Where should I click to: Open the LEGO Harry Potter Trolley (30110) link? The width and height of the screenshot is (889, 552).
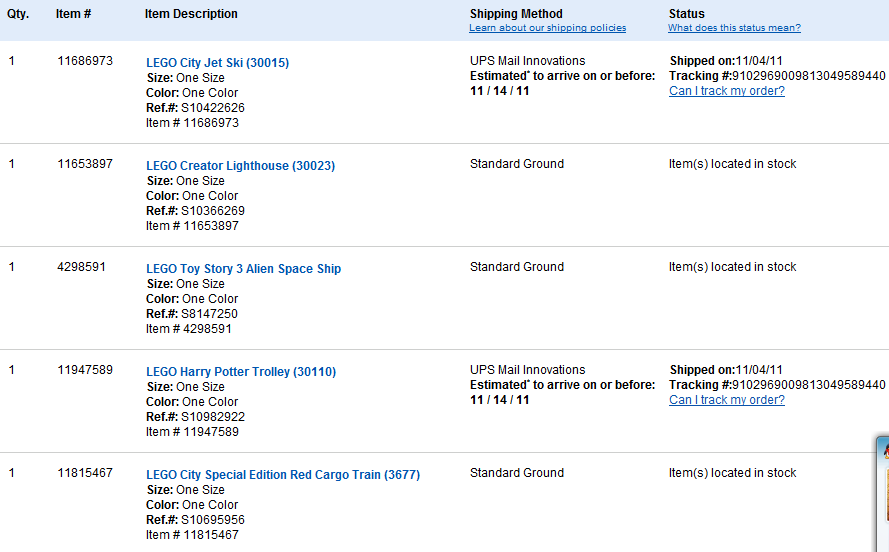[241, 372]
